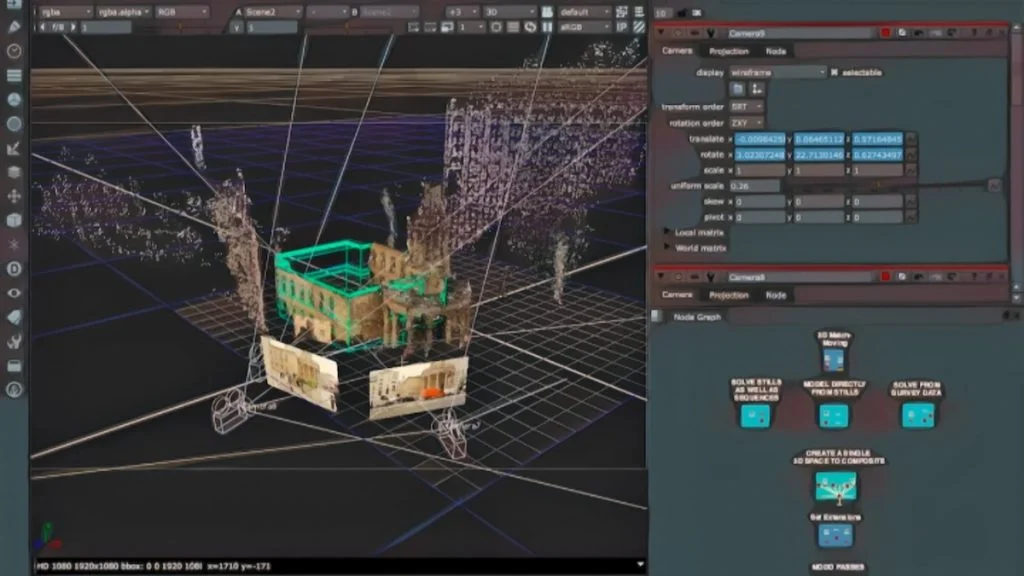Screen dimensions: 1024x576
Task: Switch to Projection tab in Camera9 panel
Action: [729, 51]
